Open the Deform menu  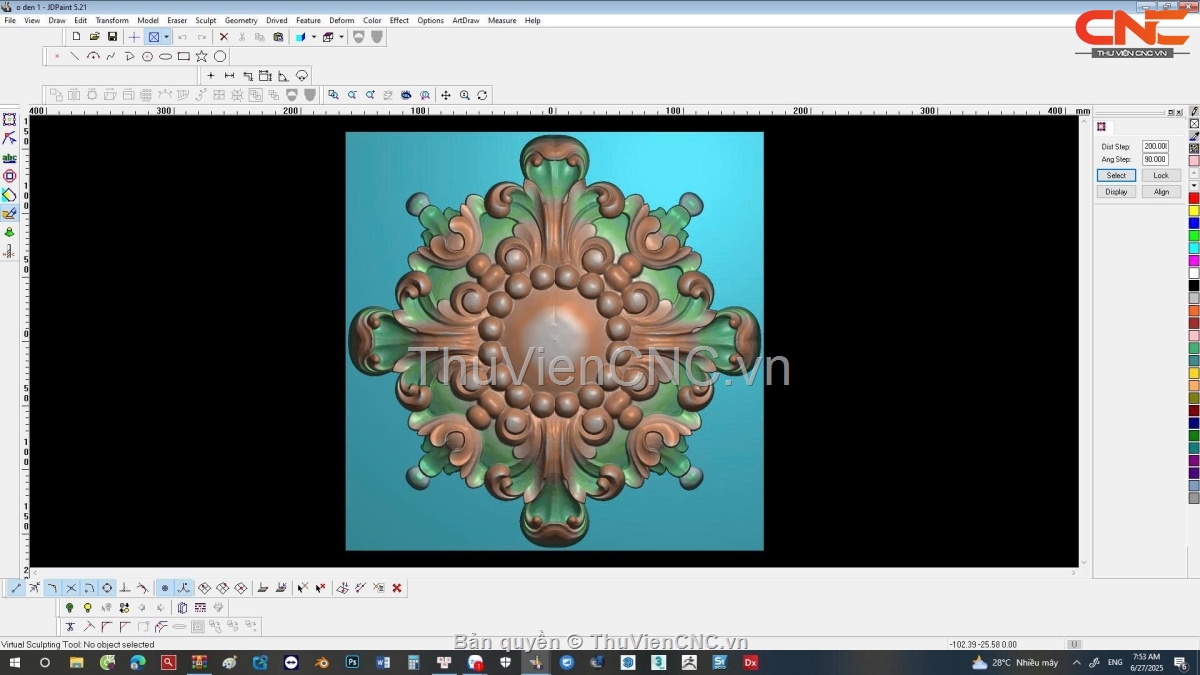pos(342,20)
